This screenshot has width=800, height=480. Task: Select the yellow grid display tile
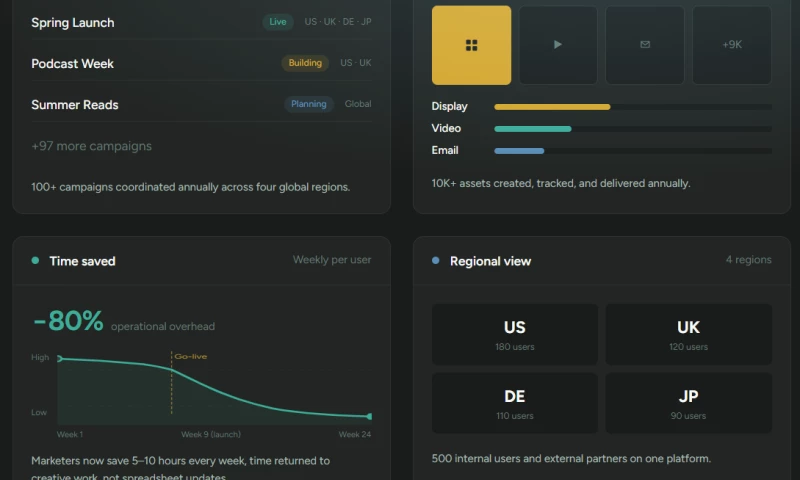click(471, 45)
